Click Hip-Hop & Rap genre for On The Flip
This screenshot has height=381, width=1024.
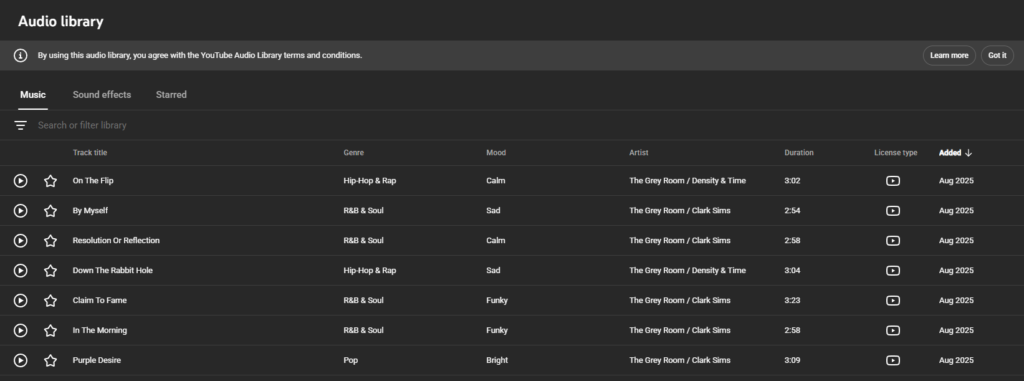tap(370, 181)
